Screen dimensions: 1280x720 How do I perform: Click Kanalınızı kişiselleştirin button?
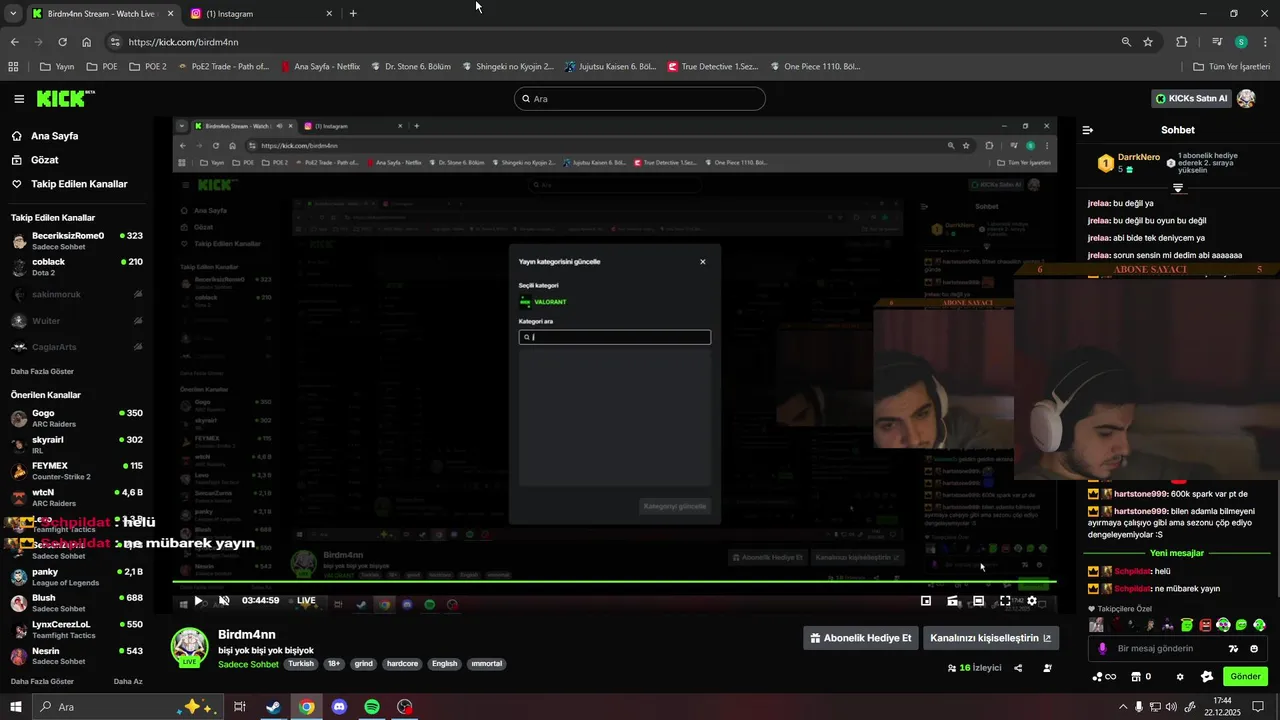(991, 638)
